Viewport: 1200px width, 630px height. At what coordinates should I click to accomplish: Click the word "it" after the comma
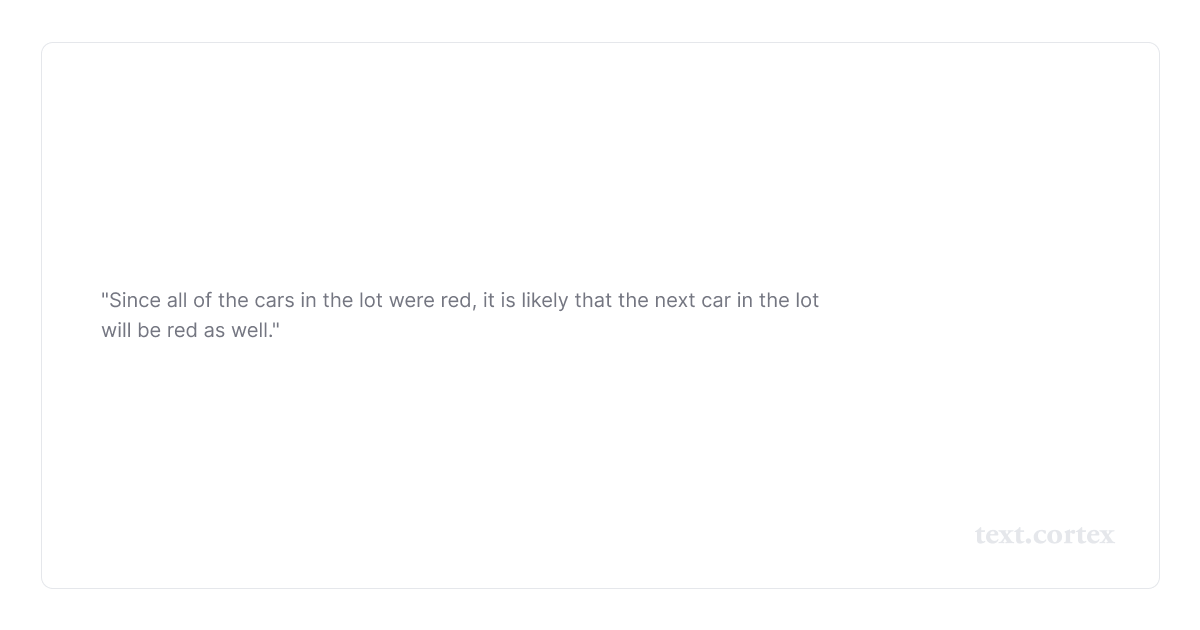489,301
